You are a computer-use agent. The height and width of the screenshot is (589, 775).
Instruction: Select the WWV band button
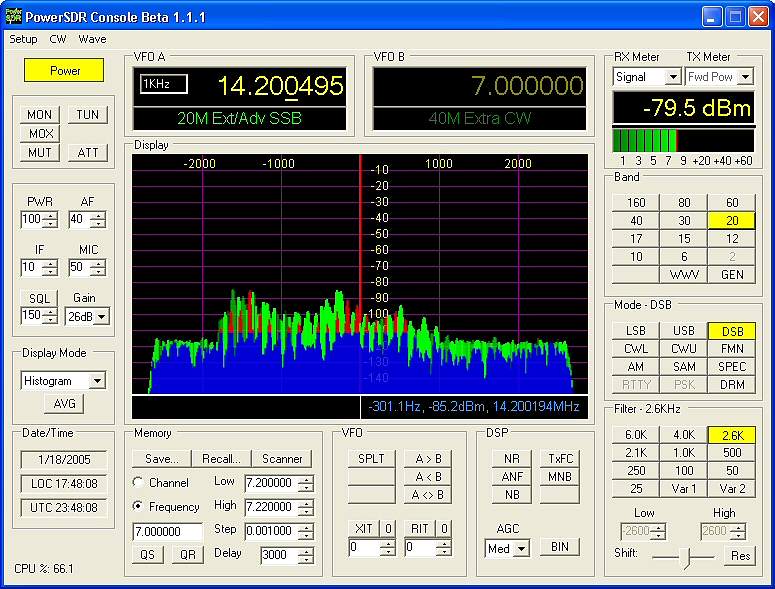coord(684,275)
